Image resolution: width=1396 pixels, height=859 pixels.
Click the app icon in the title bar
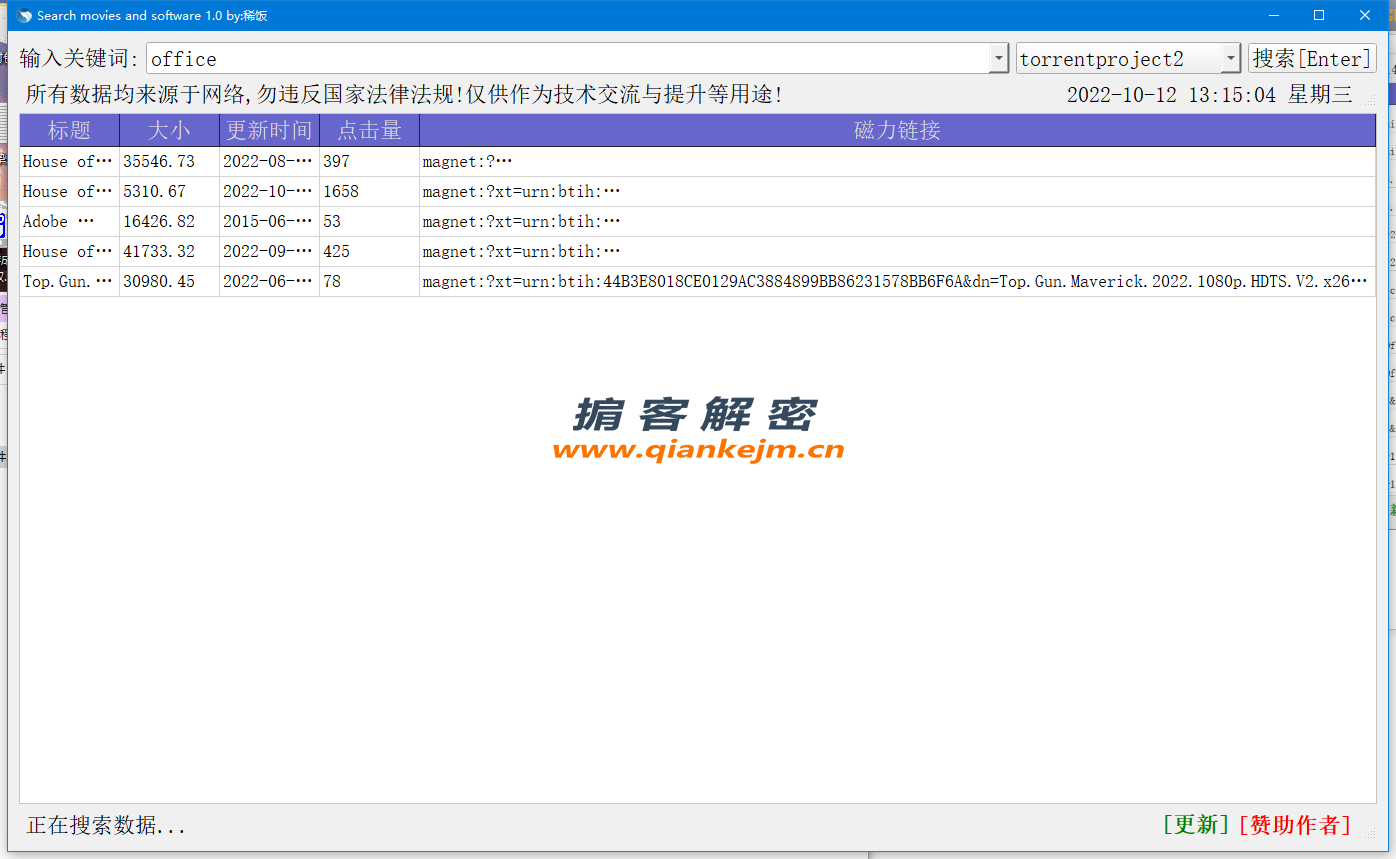[x=24, y=15]
